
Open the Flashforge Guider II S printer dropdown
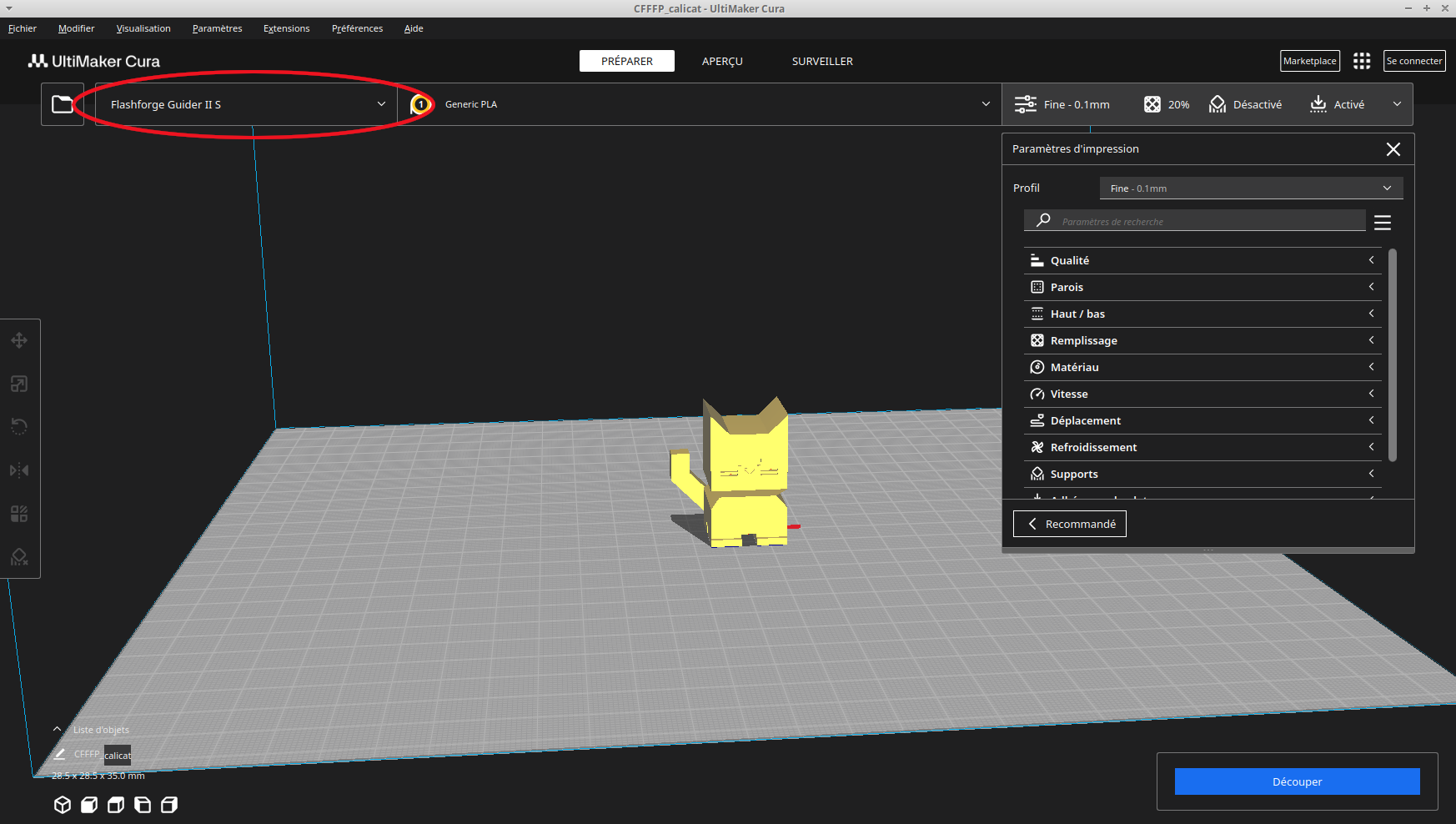247,104
